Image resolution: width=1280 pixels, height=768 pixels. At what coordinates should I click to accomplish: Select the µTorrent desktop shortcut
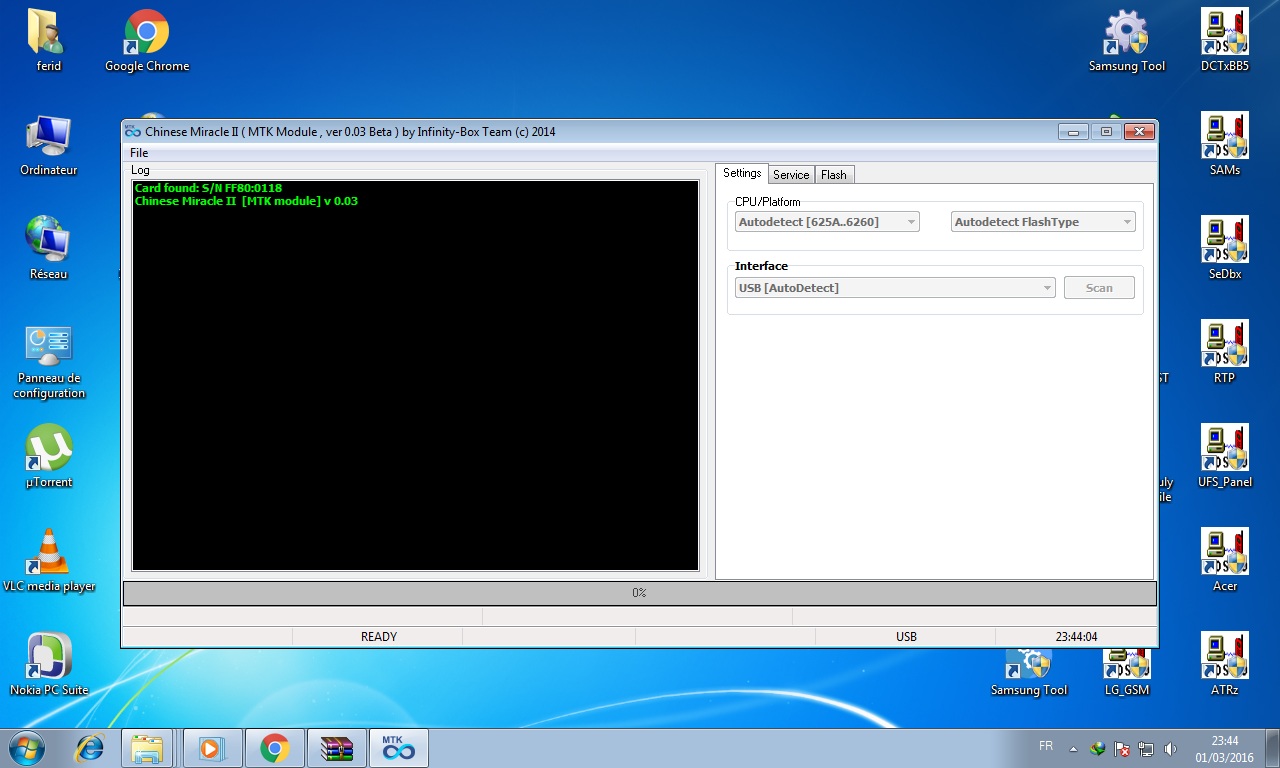point(48,457)
